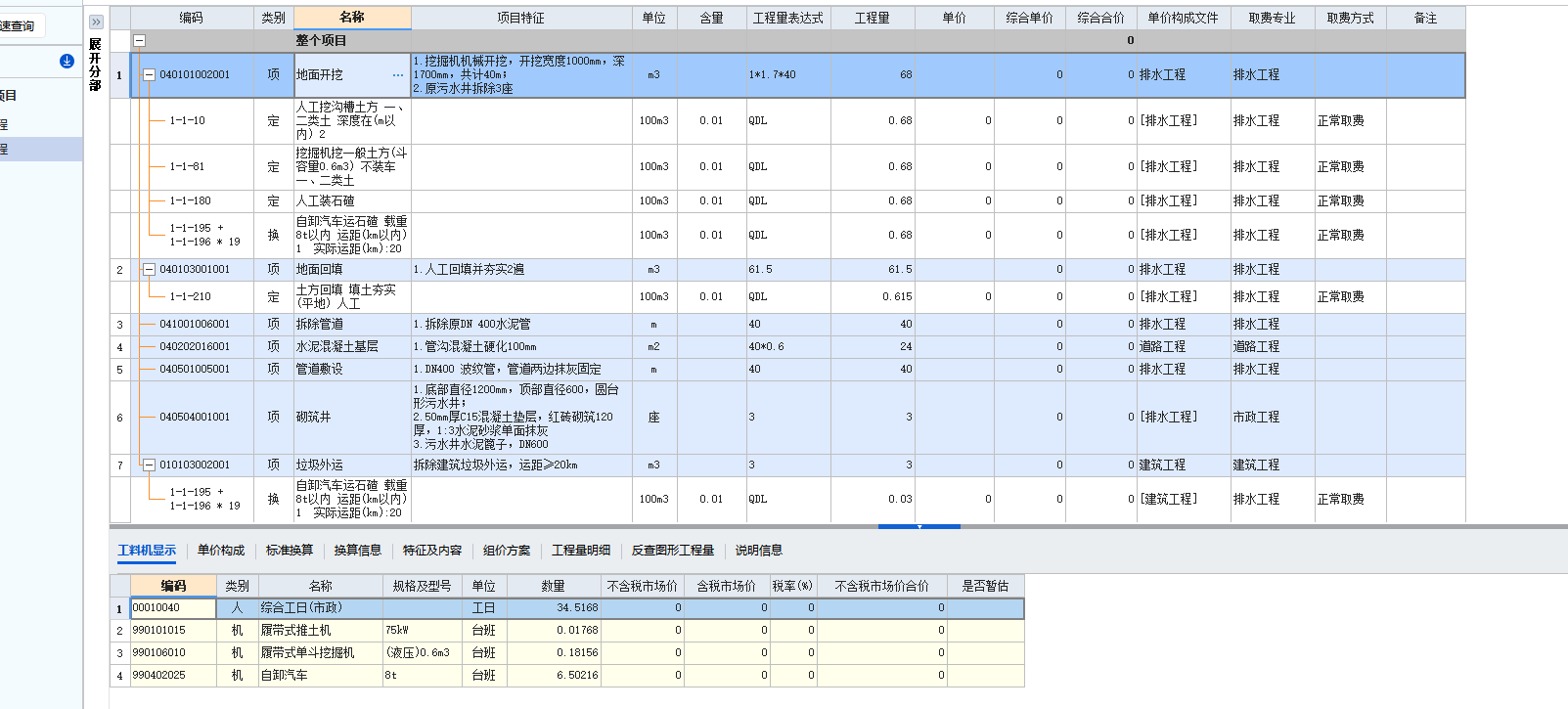This screenshot has width=1568, height=709.
Task: Click the 取费专业 column header
Action: pyautogui.click(x=1273, y=18)
